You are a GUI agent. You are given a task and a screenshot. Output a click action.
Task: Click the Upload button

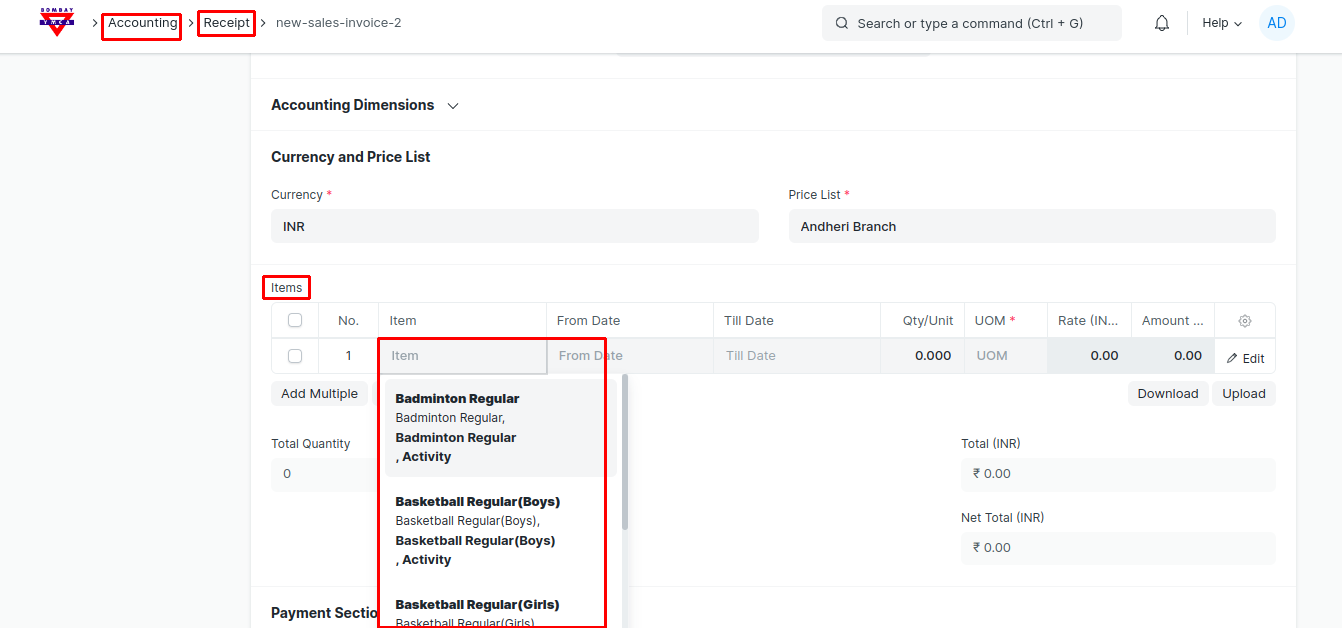1243,394
